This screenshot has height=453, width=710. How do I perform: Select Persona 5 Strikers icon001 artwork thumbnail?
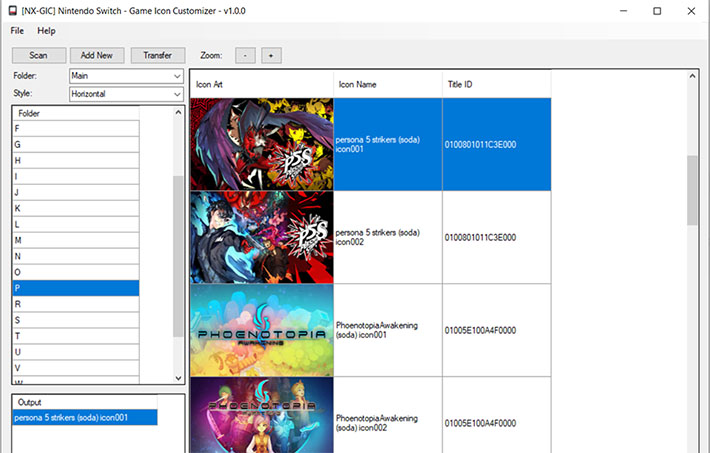[262, 144]
